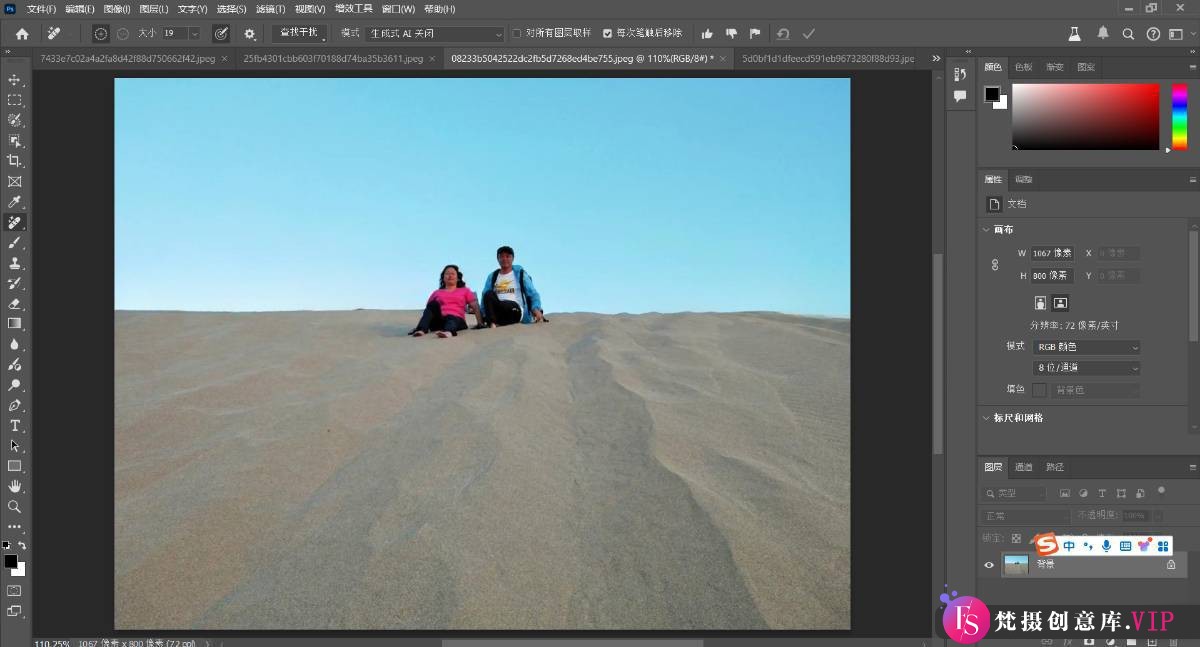Select landscape canvas orientation button

tap(1060, 302)
